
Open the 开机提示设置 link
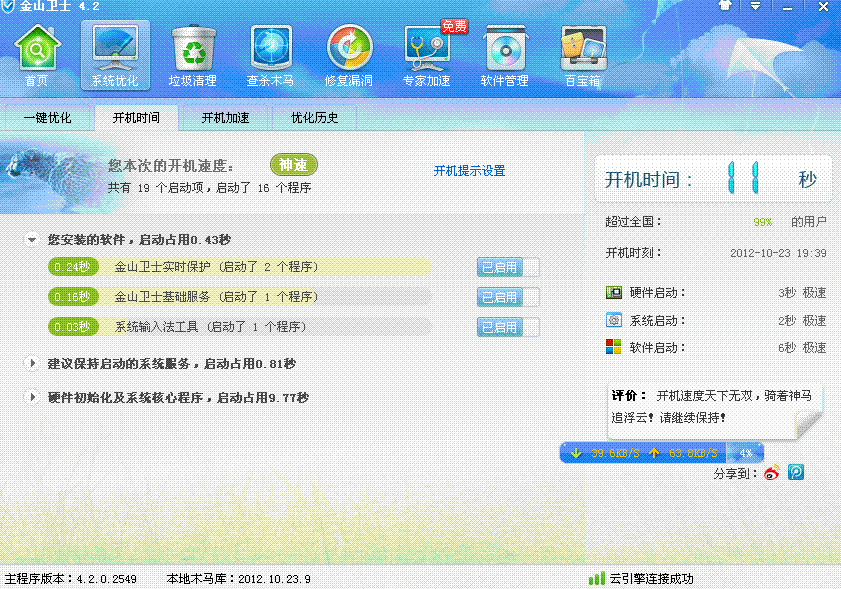click(469, 171)
